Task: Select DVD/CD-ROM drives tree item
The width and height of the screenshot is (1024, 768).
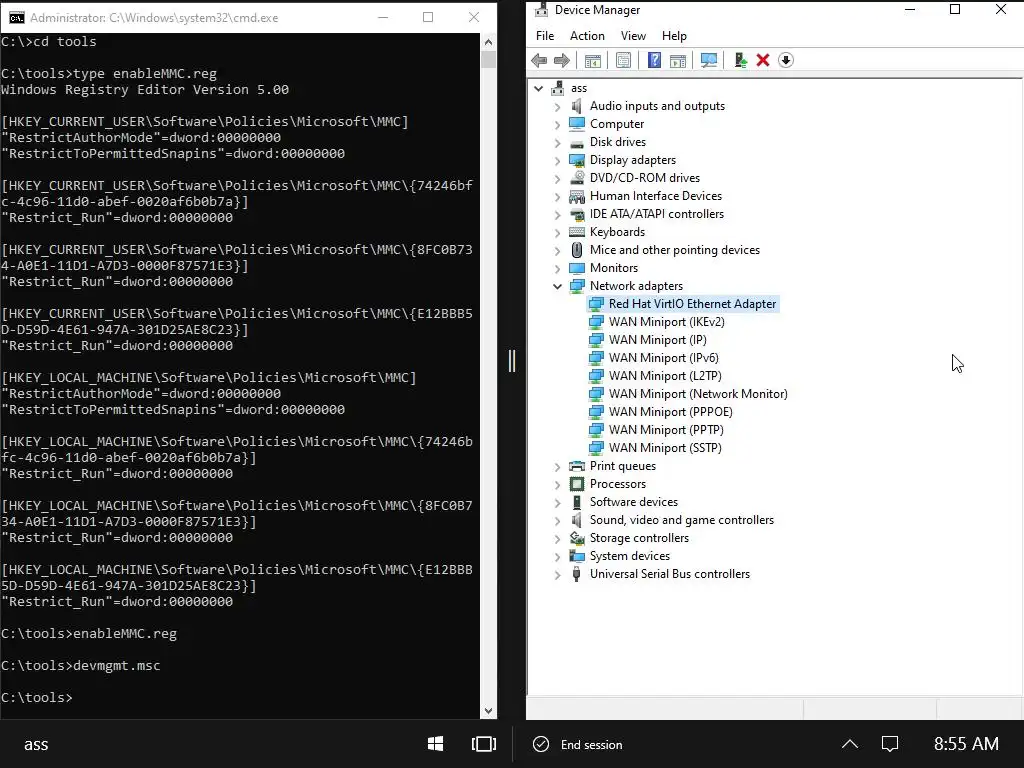Action: pyautogui.click(x=645, y=178)
